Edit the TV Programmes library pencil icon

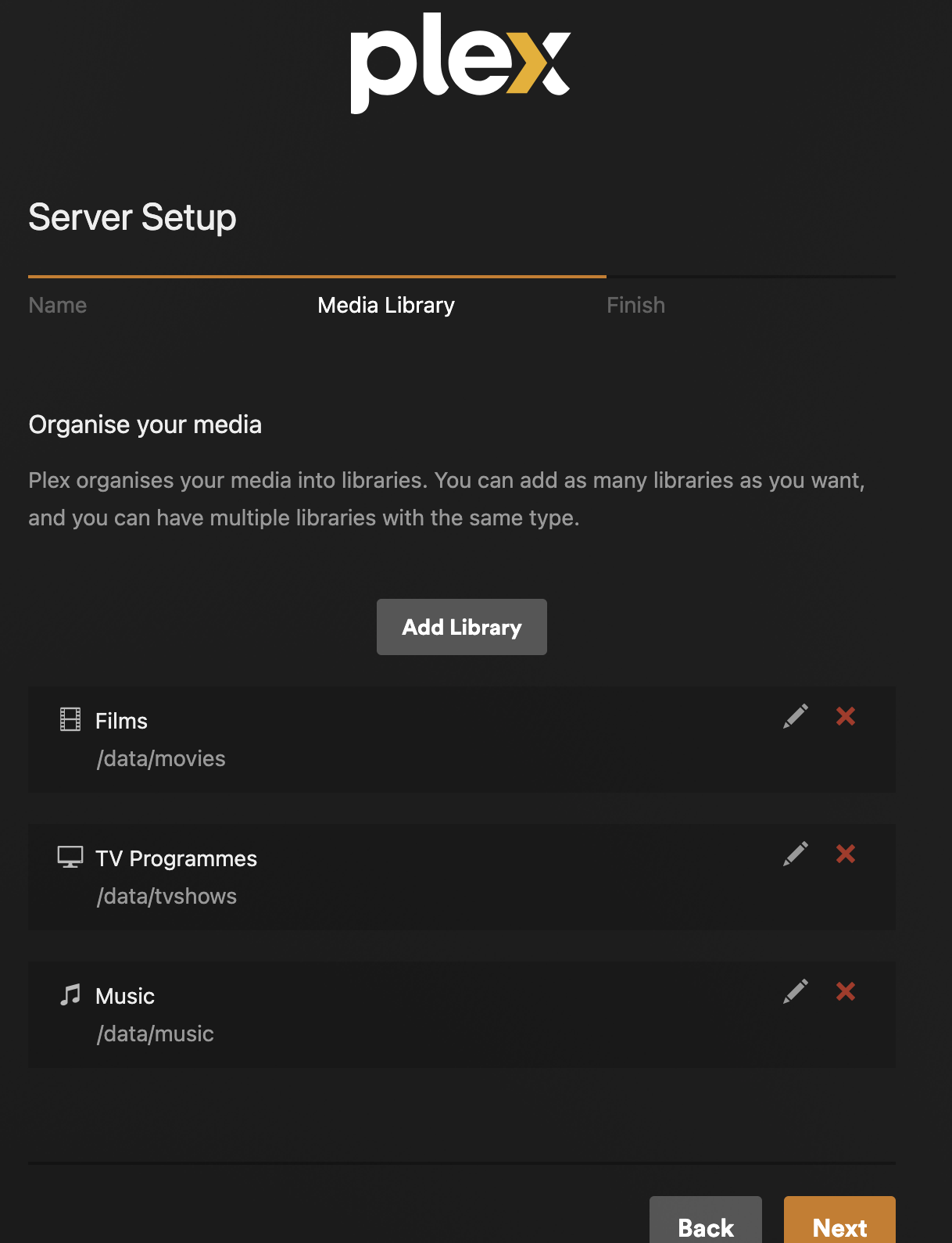click(x=796, y=854)
